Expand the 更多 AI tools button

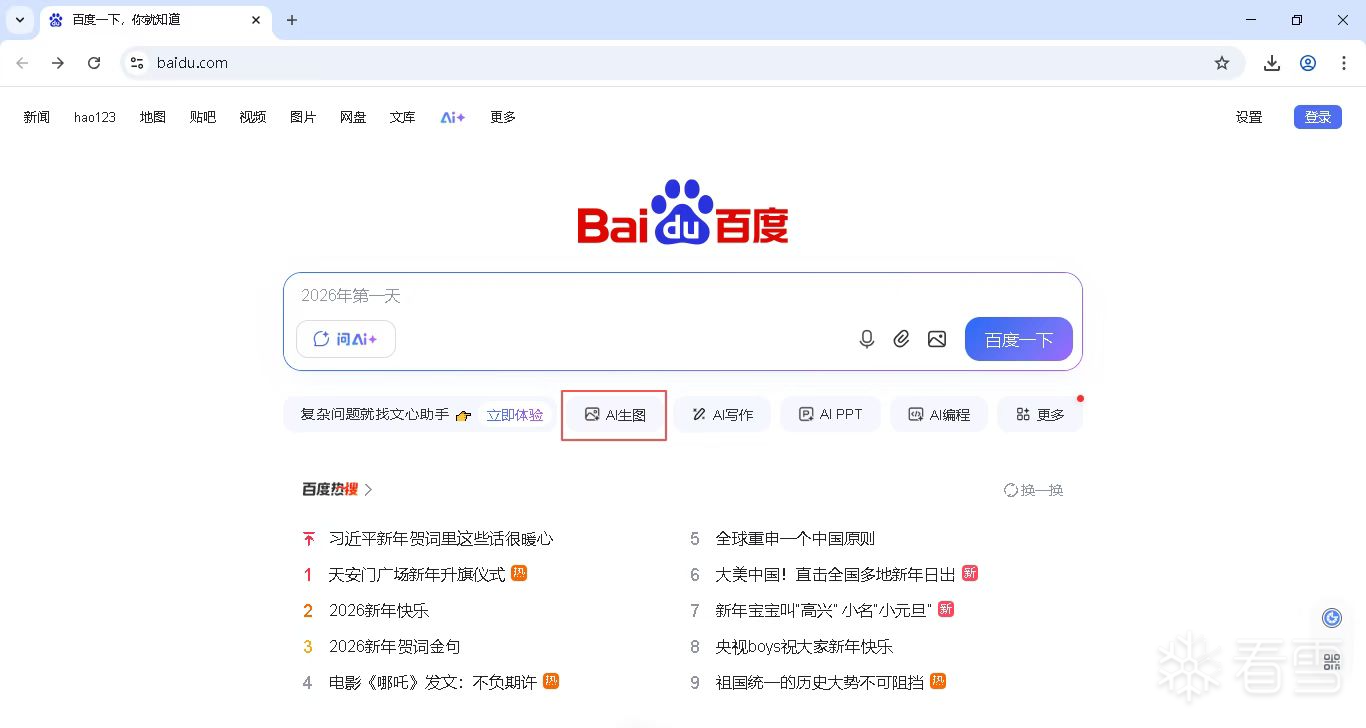(1040, 415)
